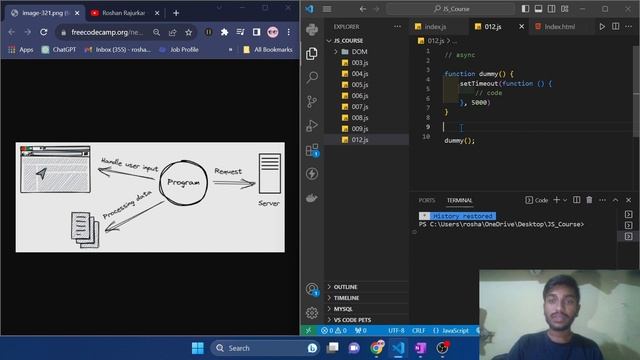Open the All Bookmarks folder
Screen dimensions: 640x360
268,49
